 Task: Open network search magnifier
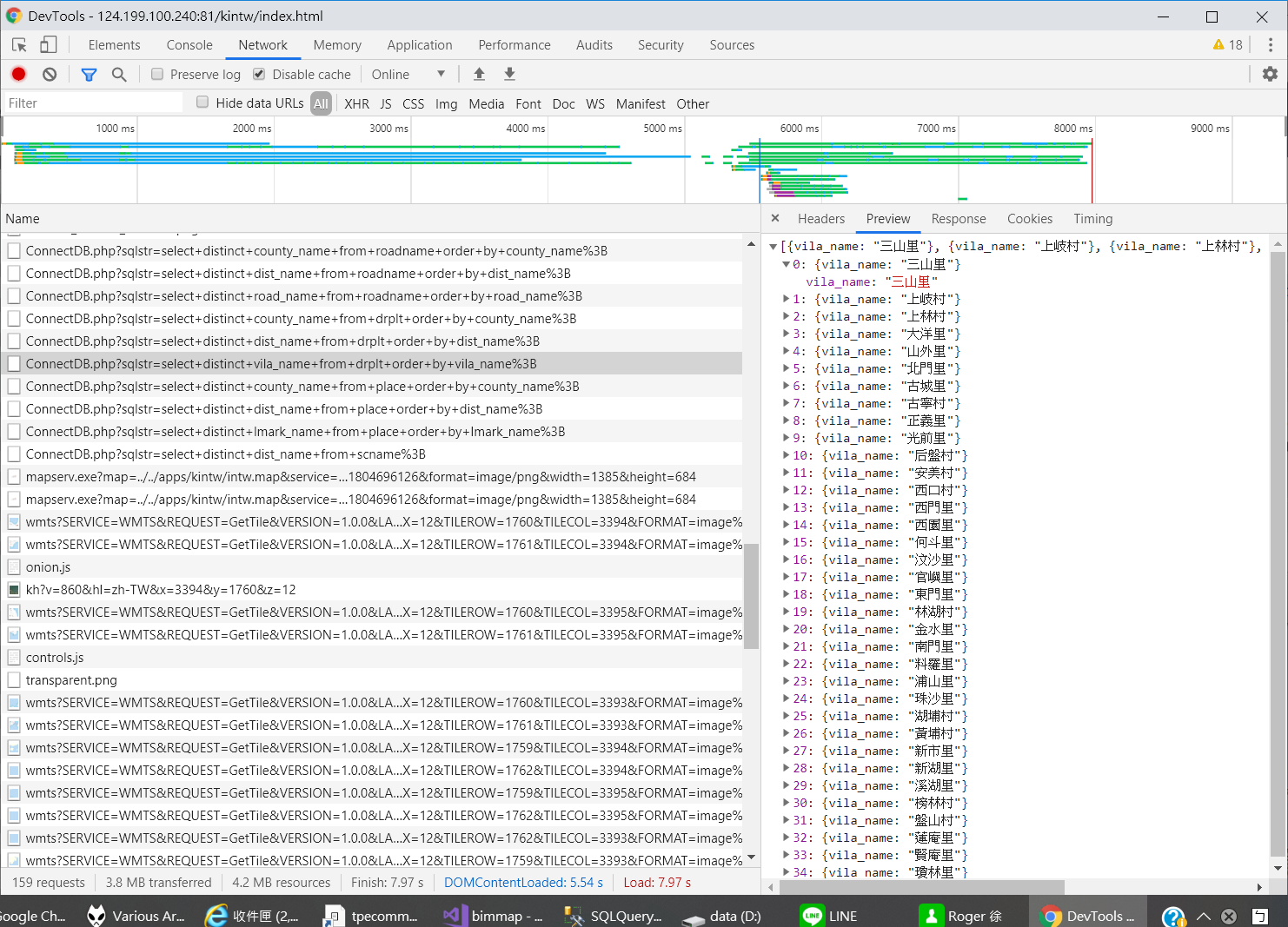point(119,75)
